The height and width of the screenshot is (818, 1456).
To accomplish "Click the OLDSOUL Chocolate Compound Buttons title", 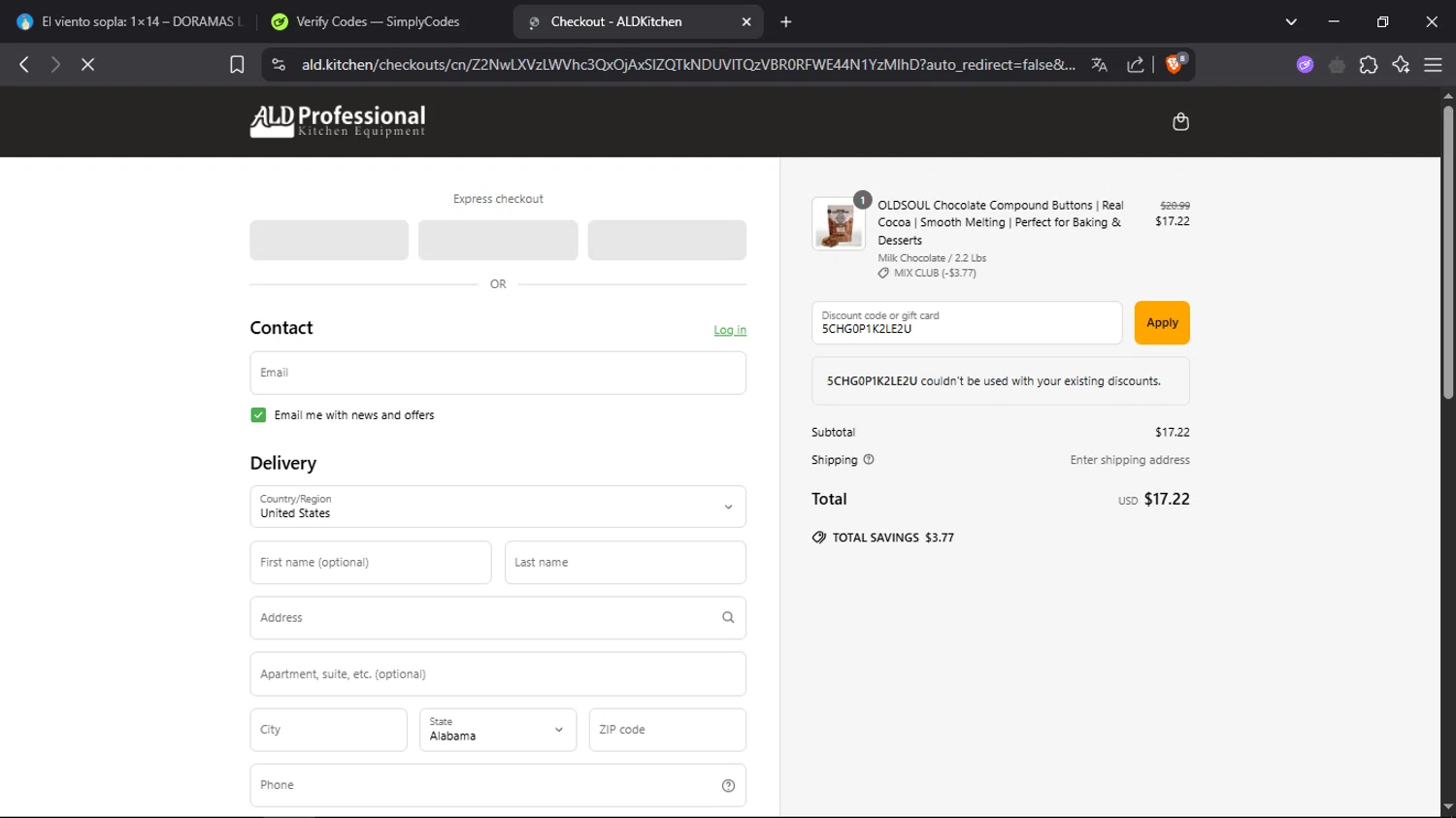I will [x=1001, y=222].
